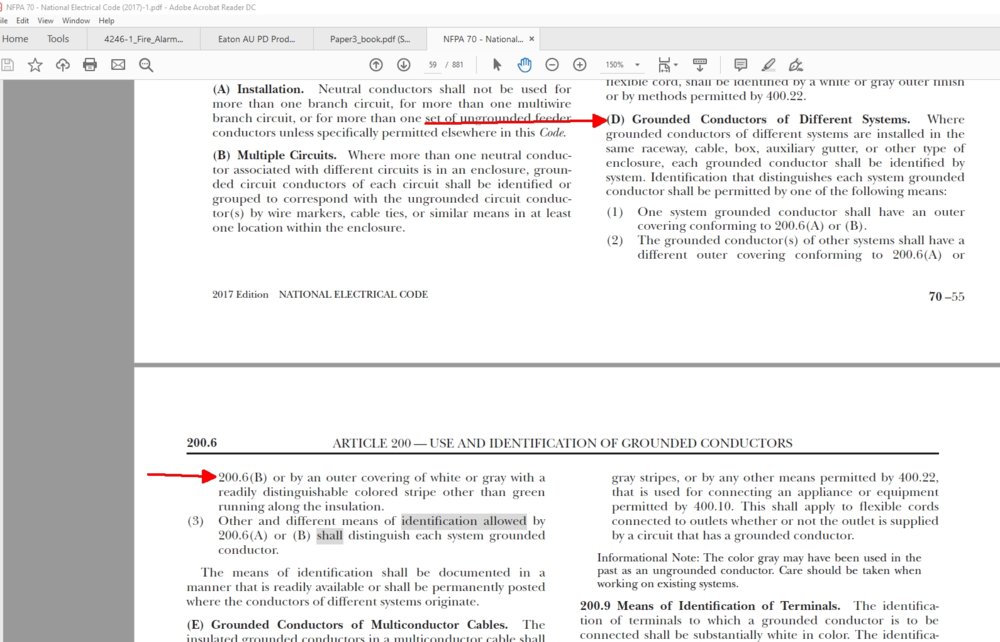The width and height of the screenshot is (1000, 642).
Task: Open the Window menu
Action: (x=76, y=20)
